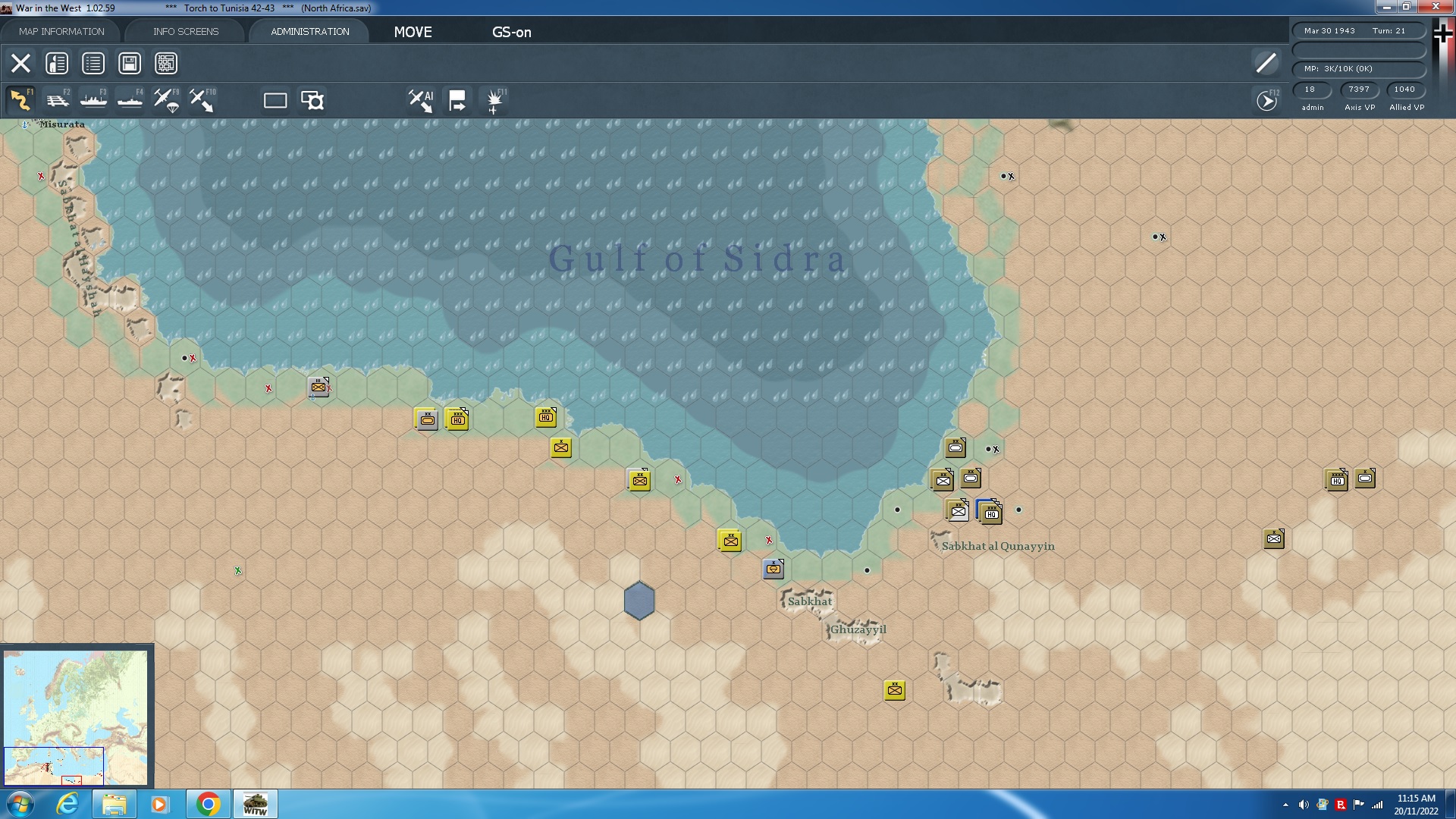
Task: Choose Amphibious transport mode (F4)
Action: [130, 100]
